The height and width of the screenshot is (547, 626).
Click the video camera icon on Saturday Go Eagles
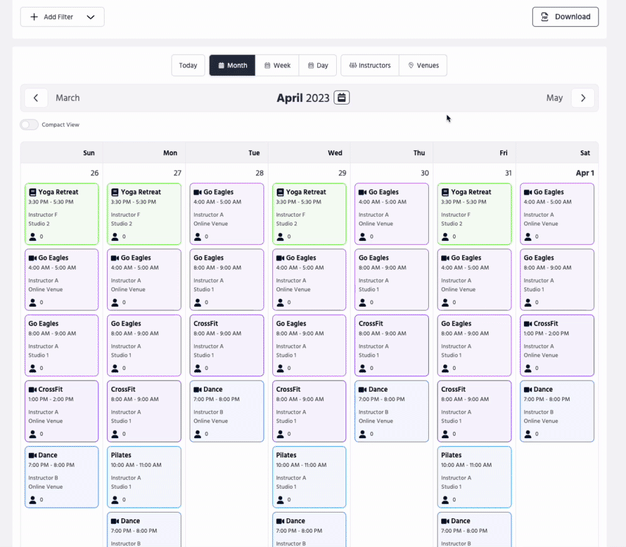[x=527, y=192]
